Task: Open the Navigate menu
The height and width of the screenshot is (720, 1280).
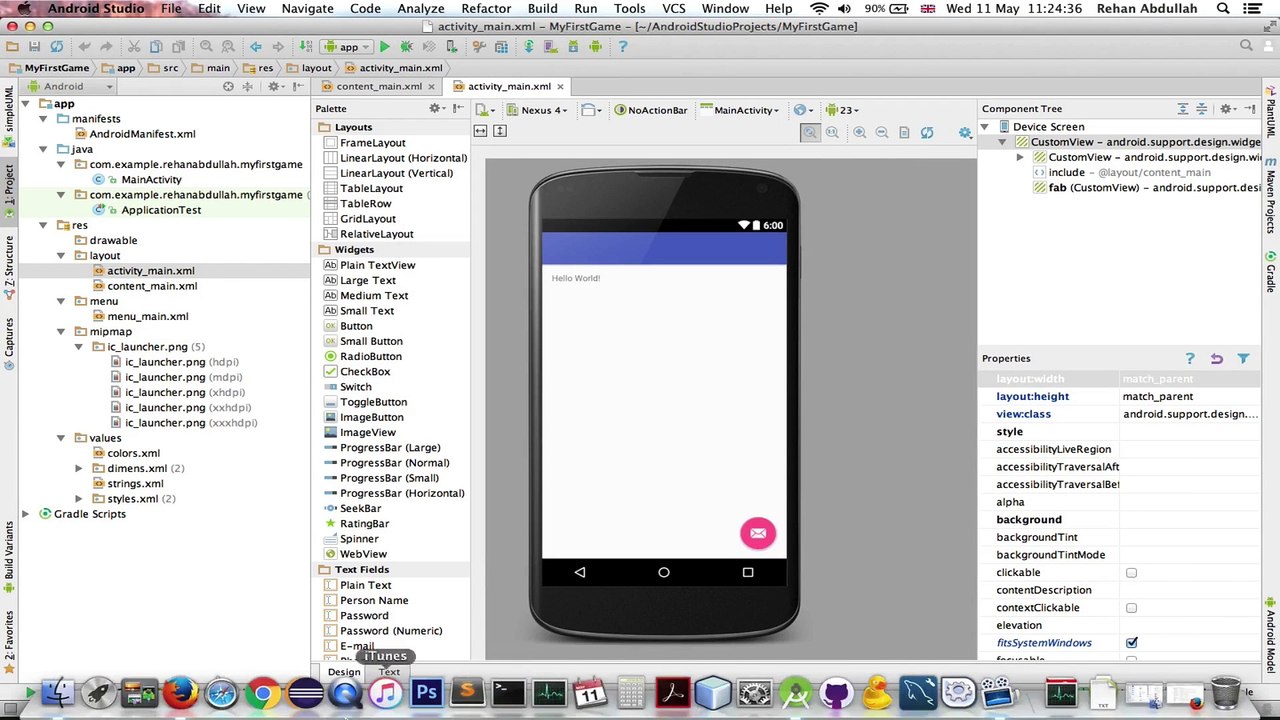Action: tap(308, 9)
